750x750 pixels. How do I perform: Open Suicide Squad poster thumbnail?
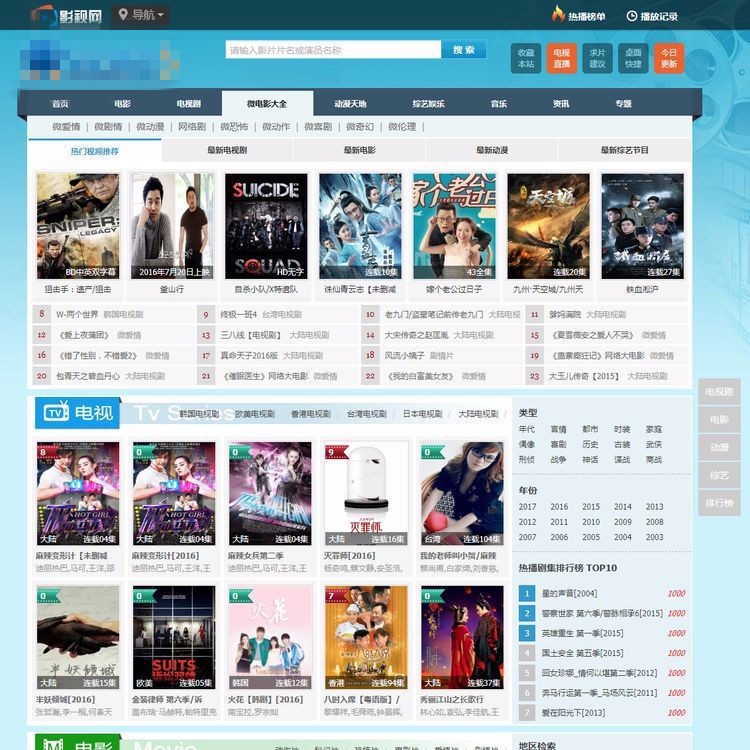tap(266, 226)
